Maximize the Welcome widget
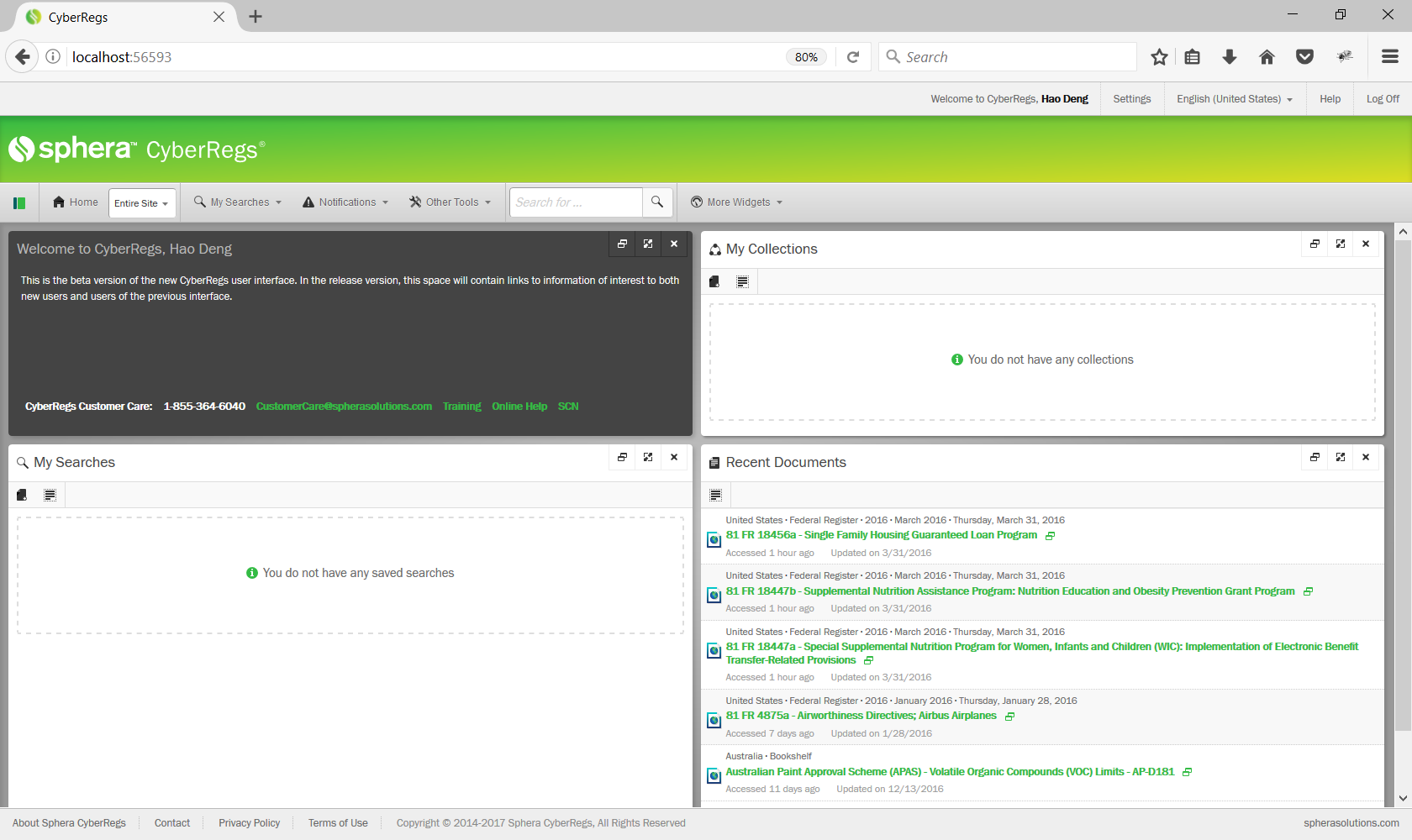The image size is (1412, 840). click(648, 244)
